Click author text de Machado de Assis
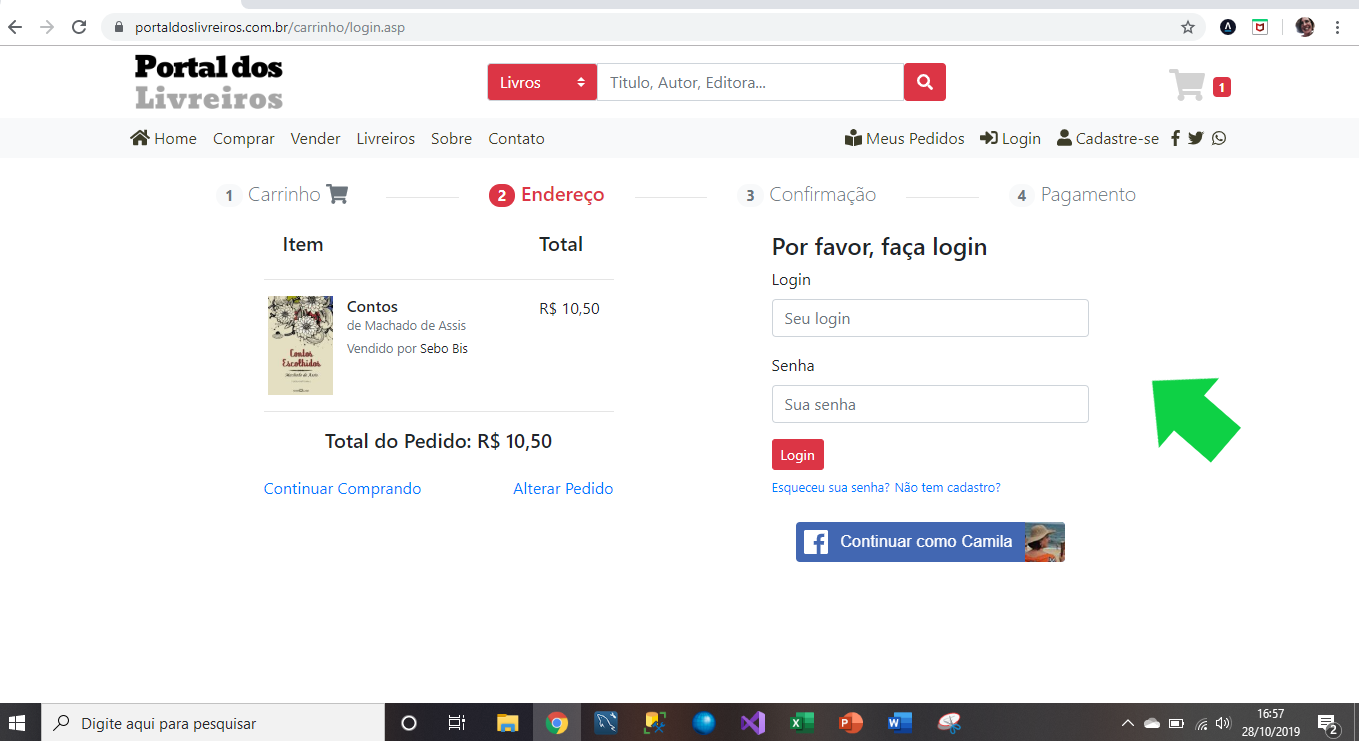Image resolution: width=1359 pixels, height=741 pixels. (406, 326)
